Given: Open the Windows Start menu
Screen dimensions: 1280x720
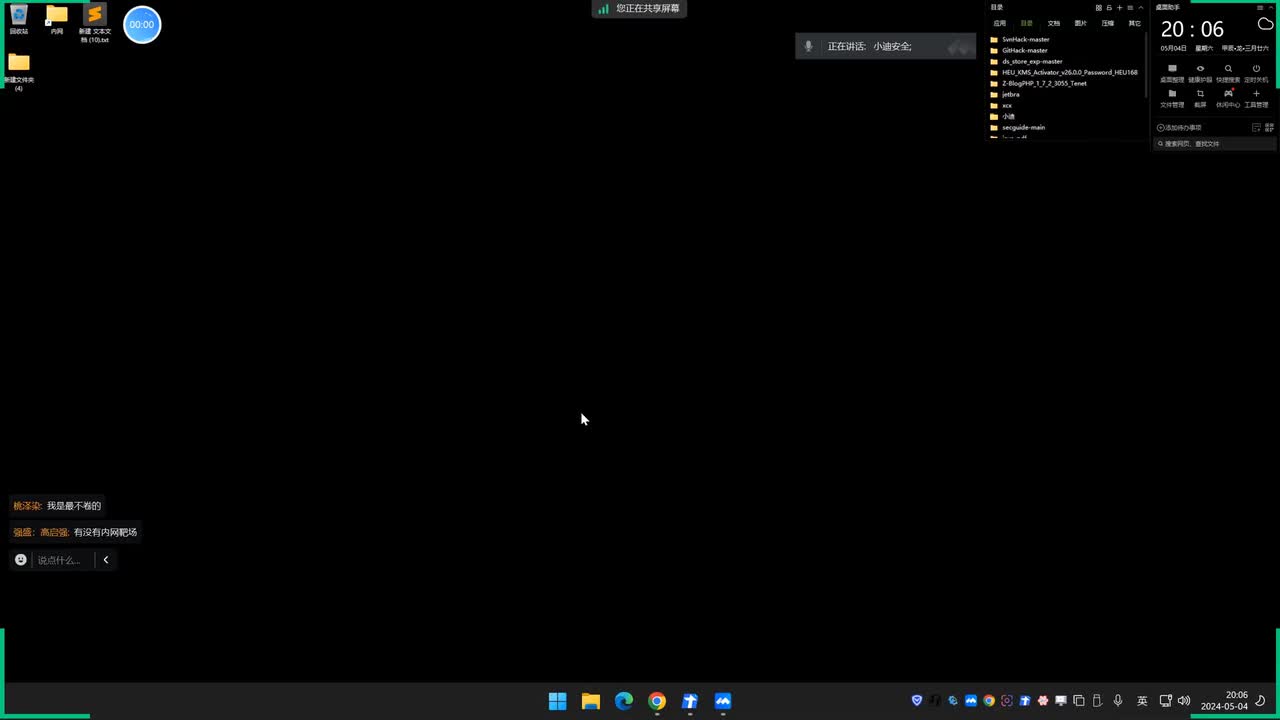Looking at the screenshot, I should tap(558, 701).
